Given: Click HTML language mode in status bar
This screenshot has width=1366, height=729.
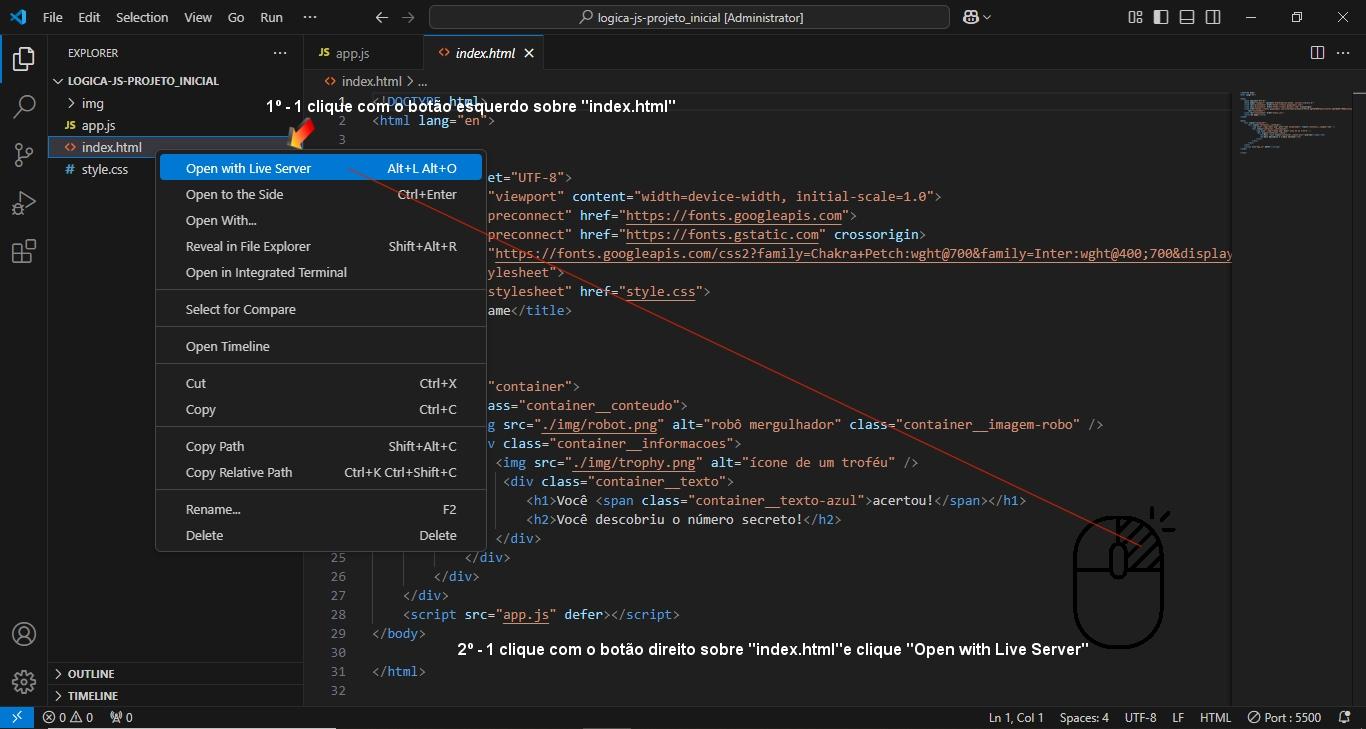Looking at the screenshot, I should click(1215, 717).
